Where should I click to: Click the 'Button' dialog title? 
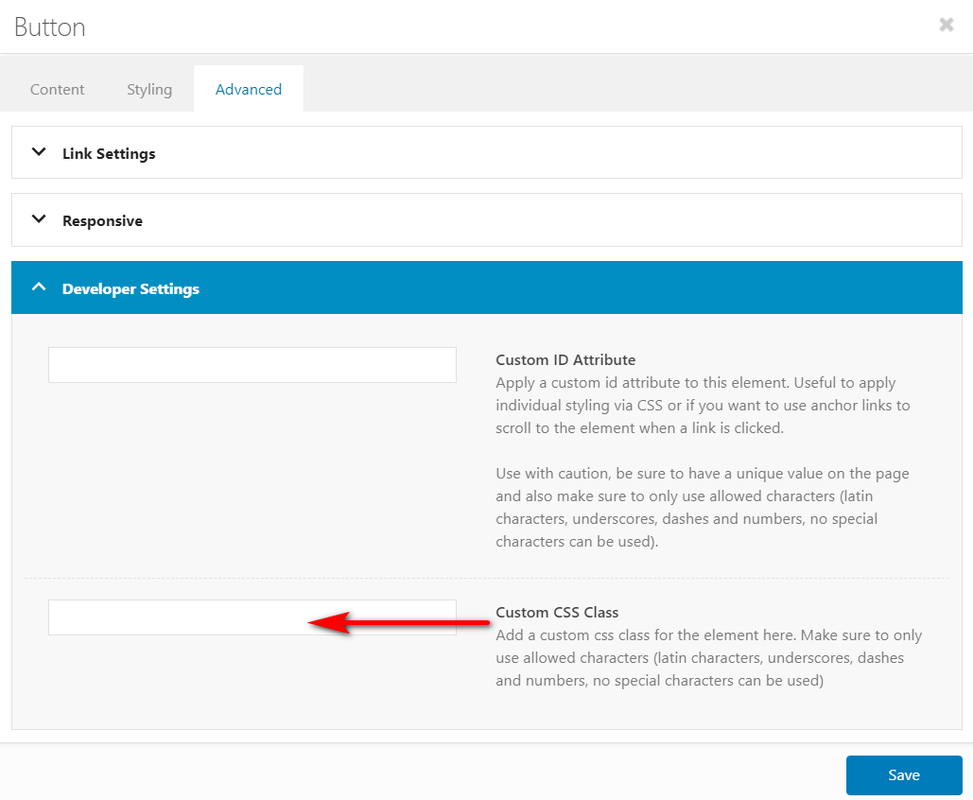coord(50,27)
